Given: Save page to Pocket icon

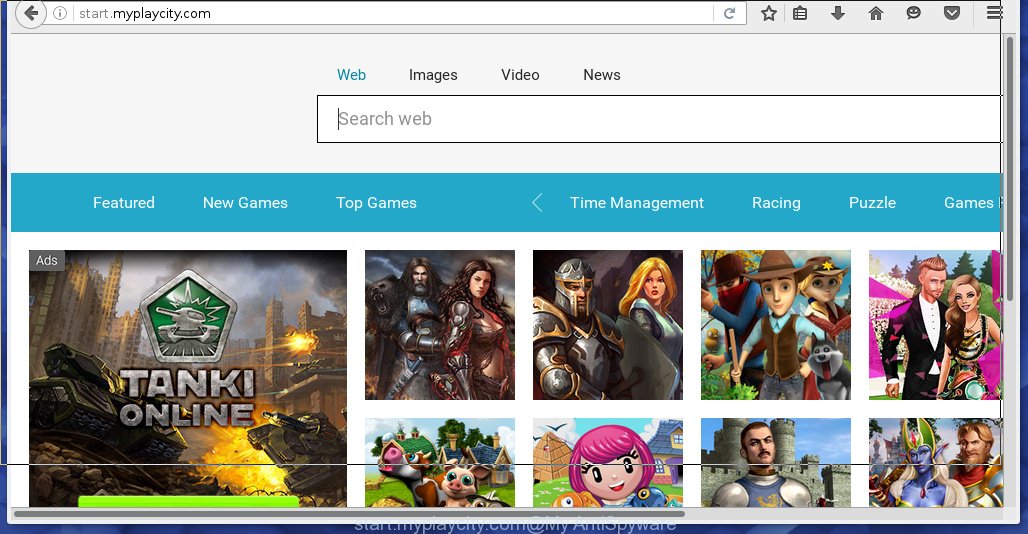Looking at the screenshot, I should tap(952, 13).
